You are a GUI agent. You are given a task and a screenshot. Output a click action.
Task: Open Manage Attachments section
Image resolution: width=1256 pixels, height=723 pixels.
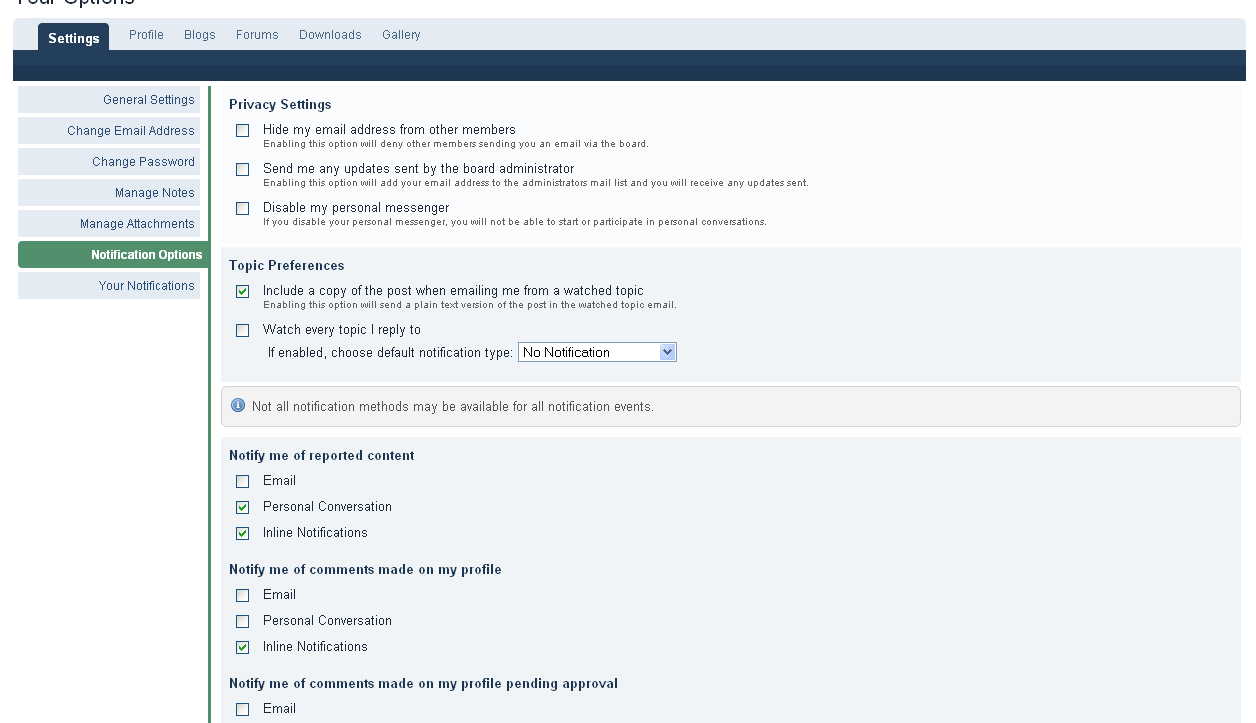[137, 224]
